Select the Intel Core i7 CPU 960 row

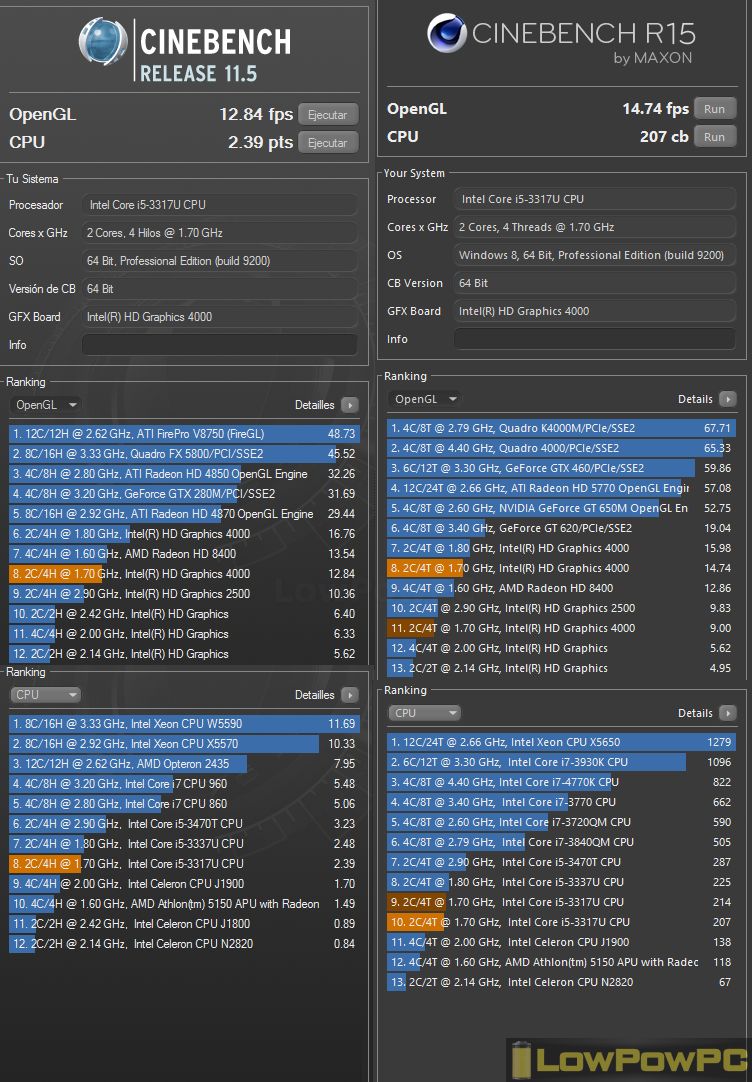[184, 784]
